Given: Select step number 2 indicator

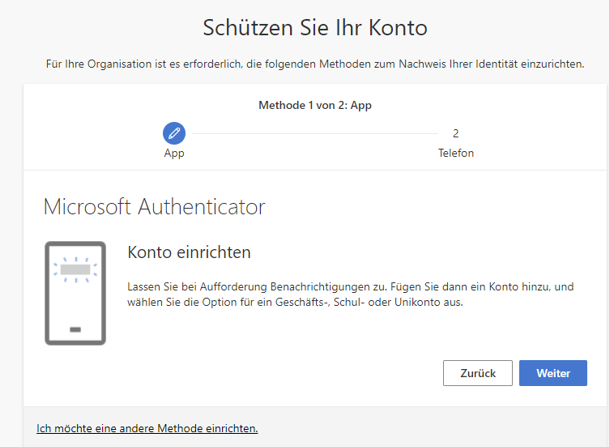Looking at the screenshot, I should click(x=455, y=132).
